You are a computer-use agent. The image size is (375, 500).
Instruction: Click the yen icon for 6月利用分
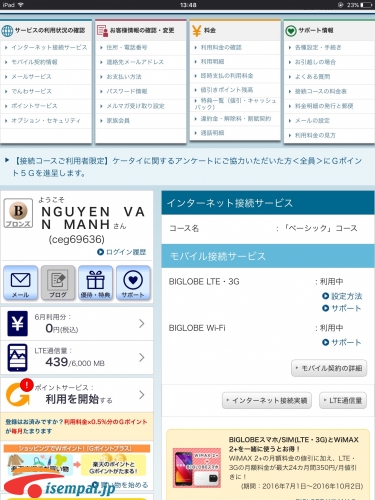(17, 323)
